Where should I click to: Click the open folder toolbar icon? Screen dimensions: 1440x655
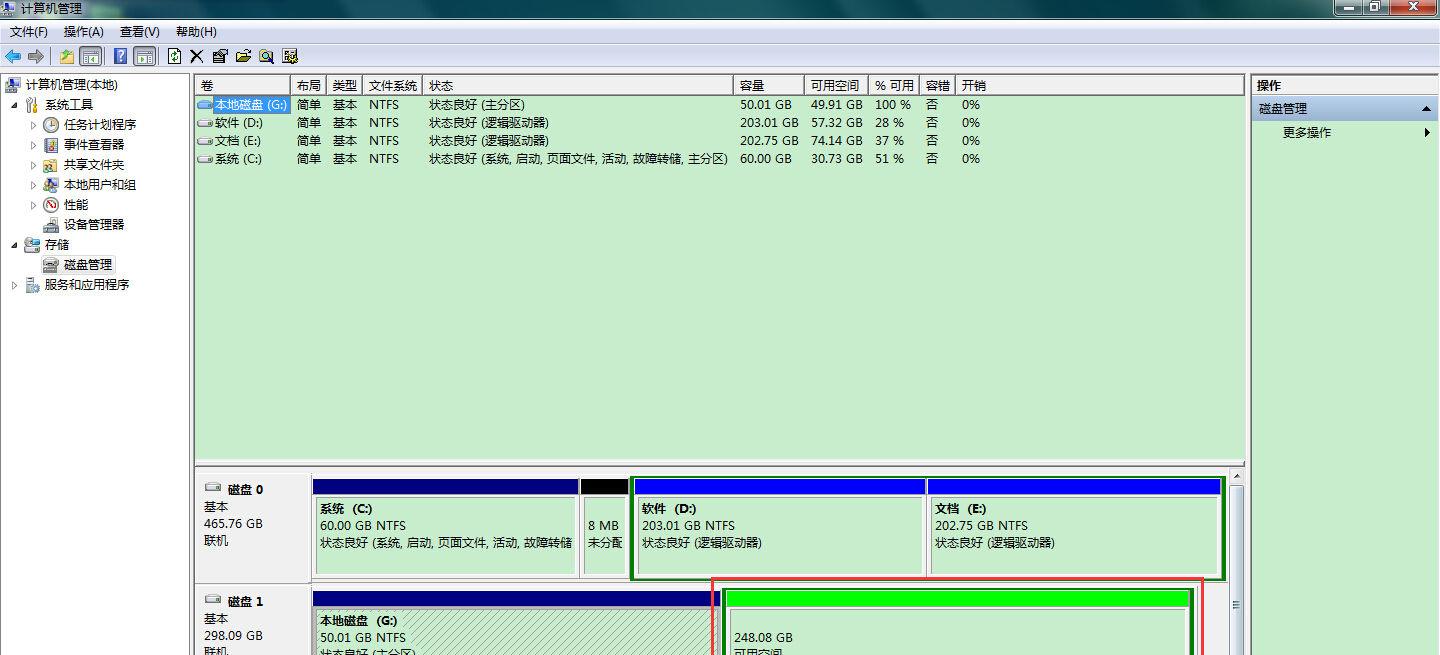[x=243, y=56]
